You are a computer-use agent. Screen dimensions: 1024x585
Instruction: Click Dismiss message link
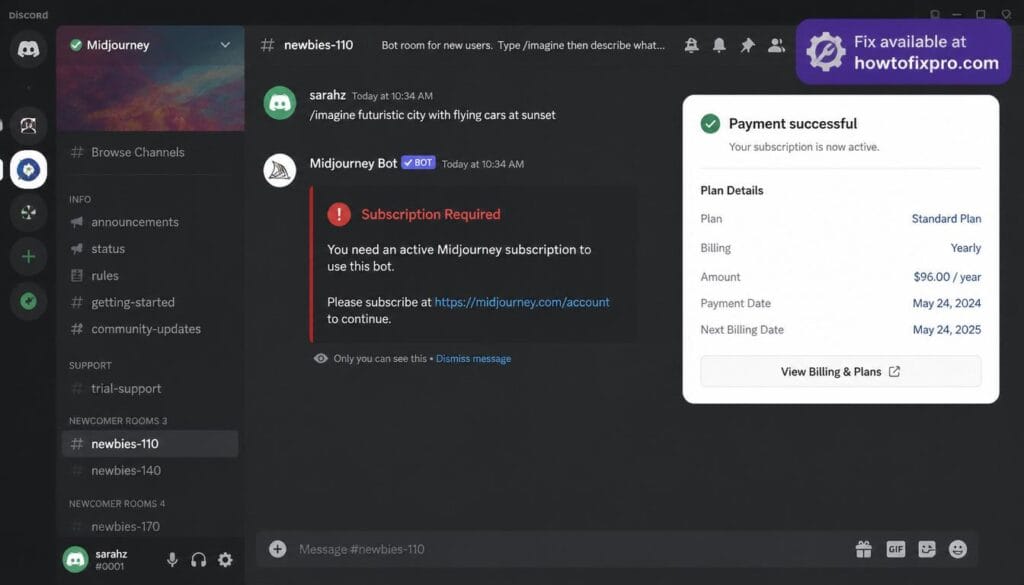[x=473, y=358]
